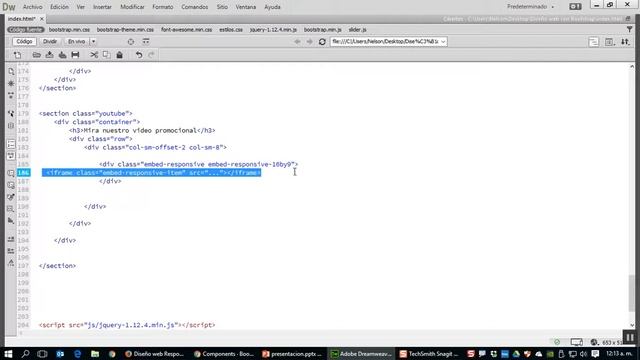Switch to En vivo live view

[x=76, y=42]
